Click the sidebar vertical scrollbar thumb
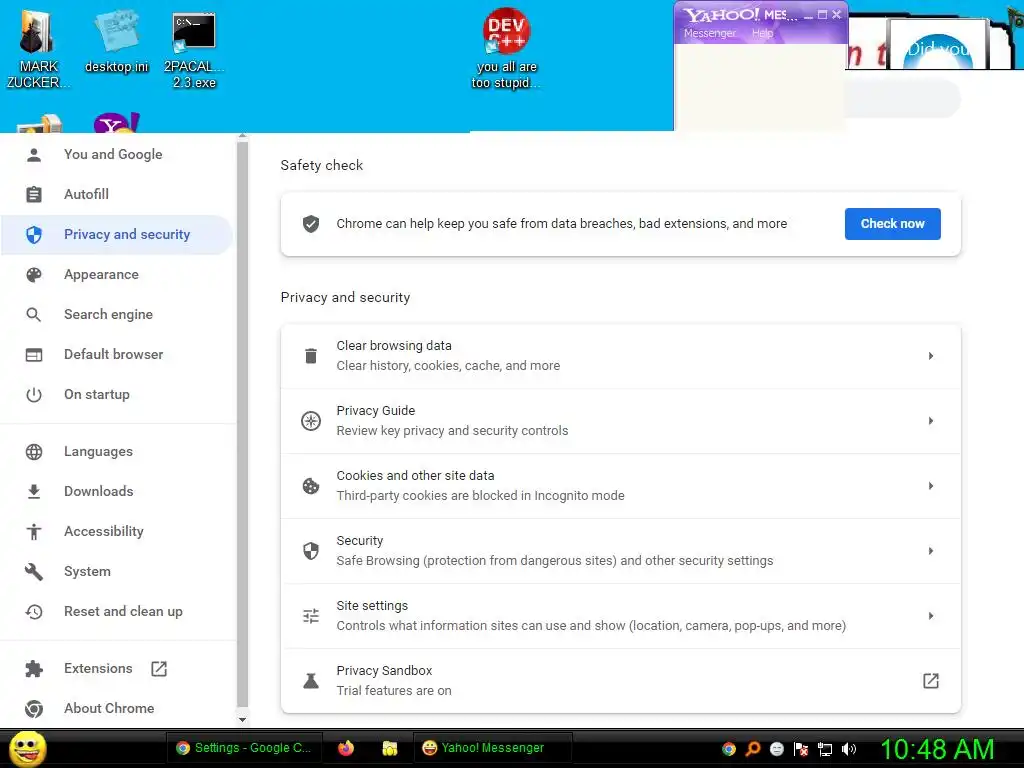 pyautogui.click(x=242, y=423)
